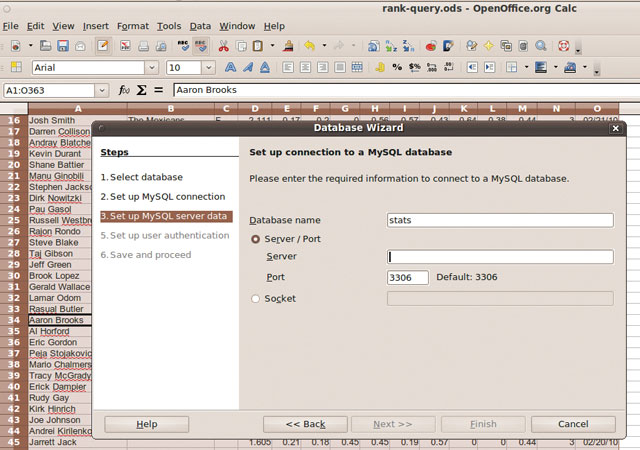Viewport: 640px width, 450px height.
Task: Click the Zoom magnifier icon
Action: coord(541,46)
